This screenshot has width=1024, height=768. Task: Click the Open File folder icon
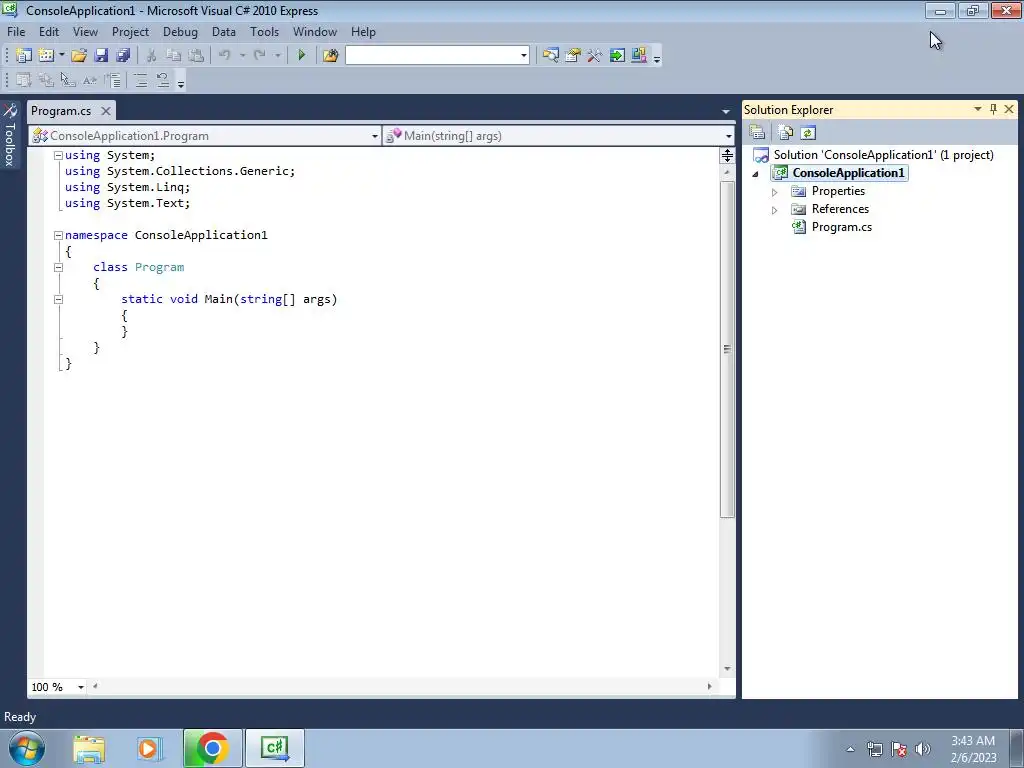(x=79, y=56)
